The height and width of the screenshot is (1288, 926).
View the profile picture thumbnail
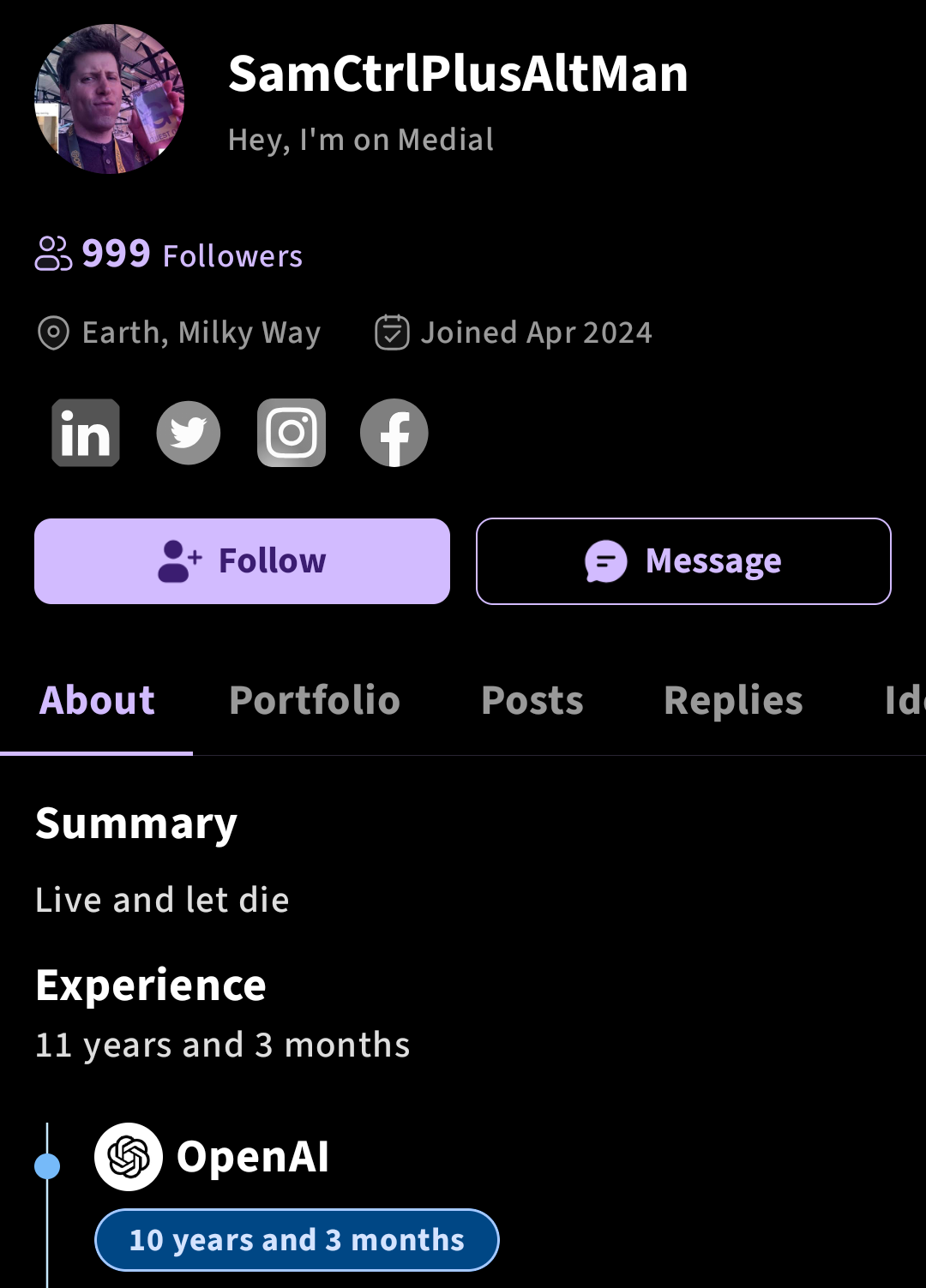pyautogui.click(x=109, y=99)
